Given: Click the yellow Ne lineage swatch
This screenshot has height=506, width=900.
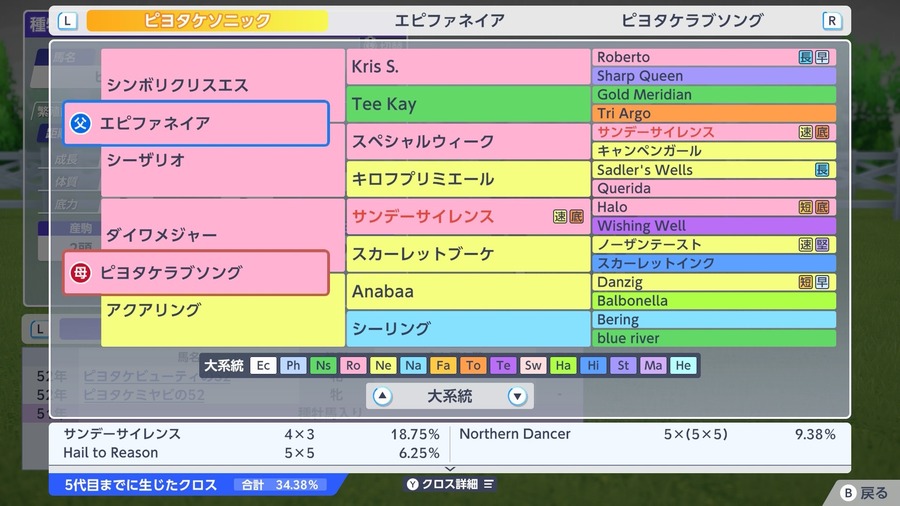Looking at the screenshot, I should (x=383, y=365).
